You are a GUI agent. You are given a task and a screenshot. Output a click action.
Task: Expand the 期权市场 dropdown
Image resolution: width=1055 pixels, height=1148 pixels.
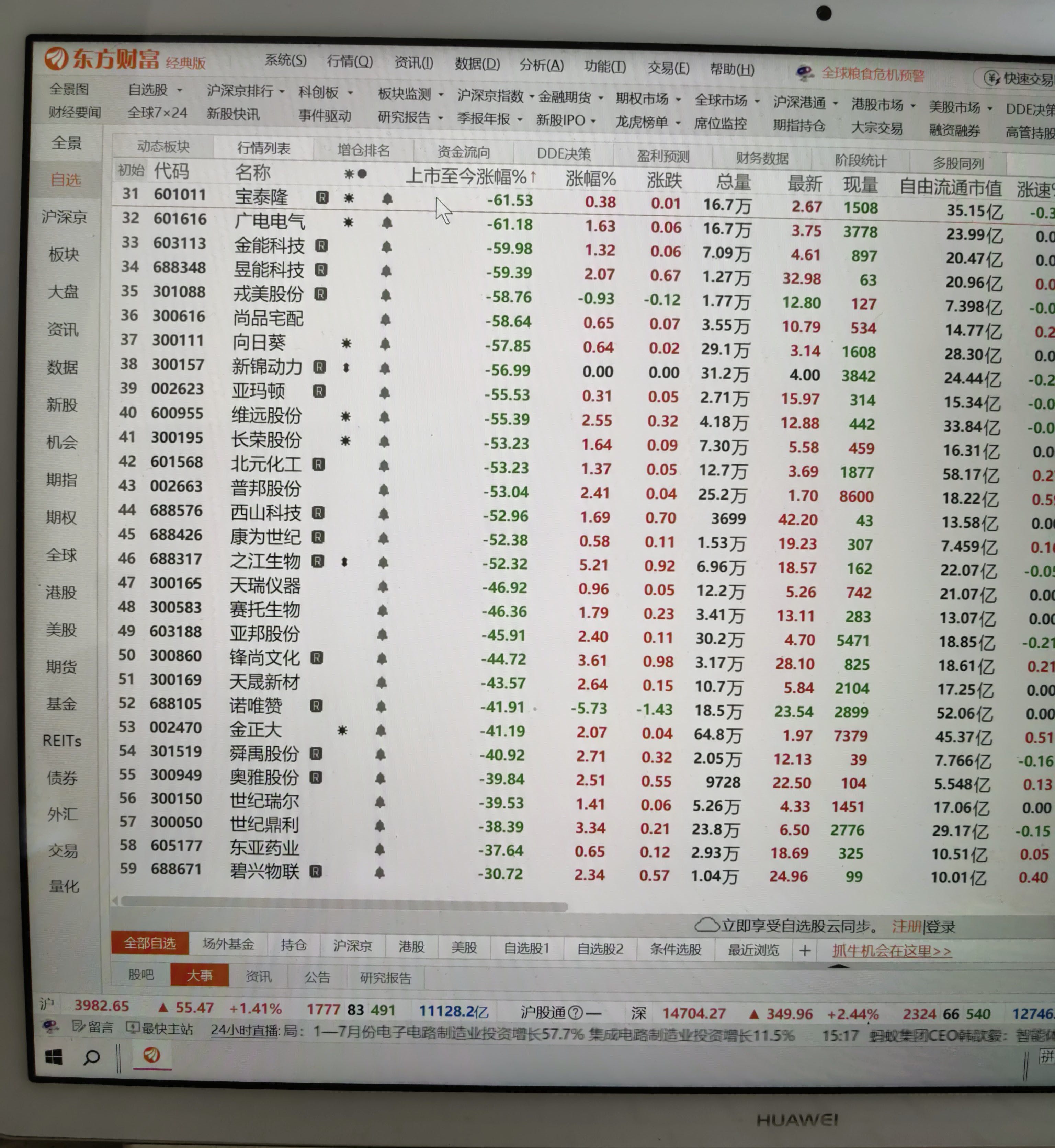pyautogui.click(x=678, y=100)
